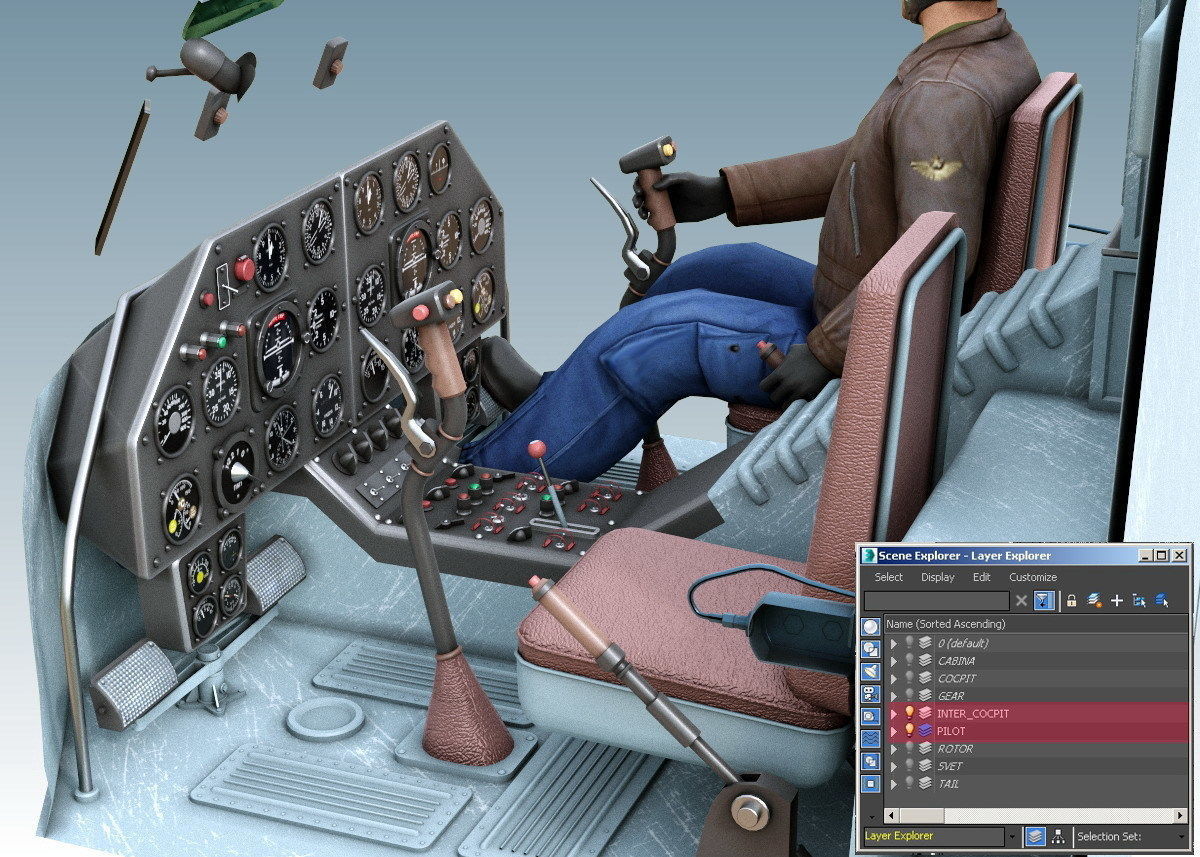Click the layer stack icon of CABINA
This screenshot has height=857, width=1200.
(925, 661)
